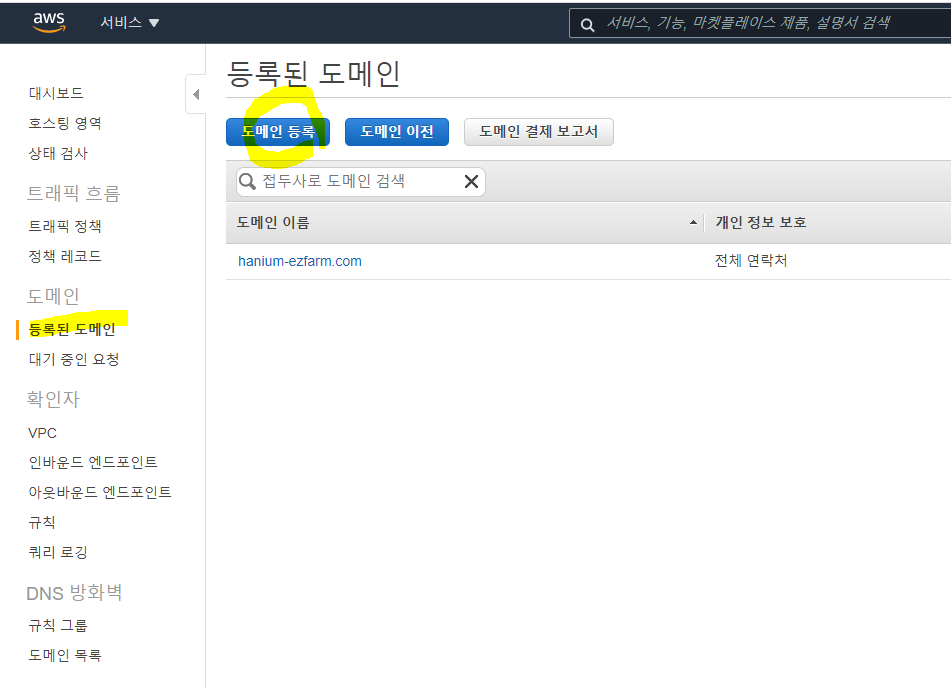
Task: Click the 트래픽 흐름 section heading
Action: click(x=73, y=194)
